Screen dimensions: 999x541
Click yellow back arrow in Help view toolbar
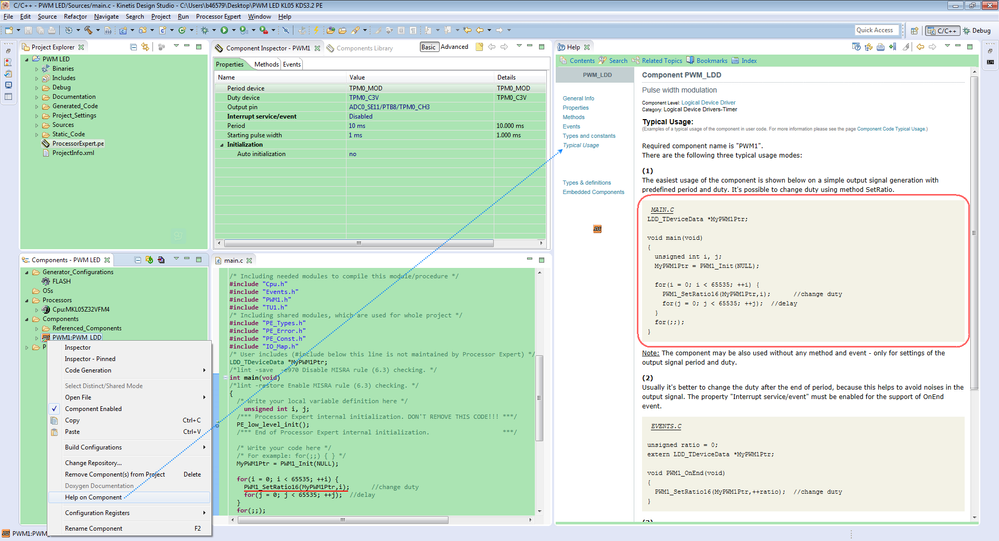(x=920, y=47)
